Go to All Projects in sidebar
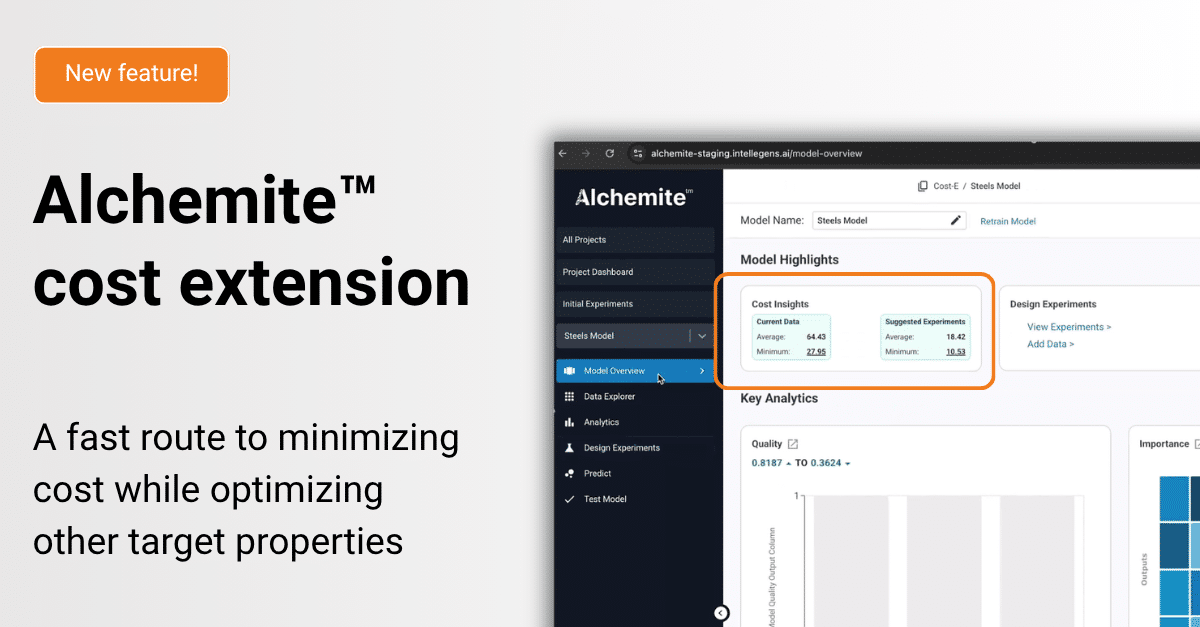This screenshot has height=627, width=1200. 635,240
